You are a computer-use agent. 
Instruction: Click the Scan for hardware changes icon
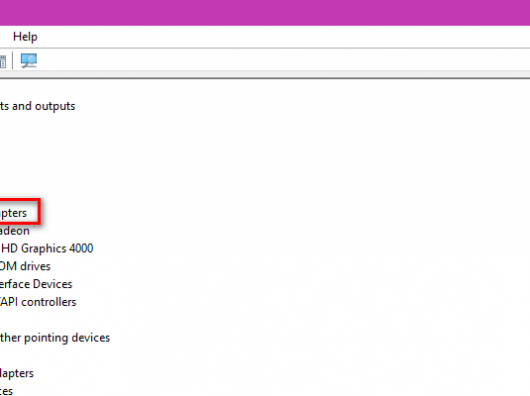pyautogui.click(x=29, y=61)
